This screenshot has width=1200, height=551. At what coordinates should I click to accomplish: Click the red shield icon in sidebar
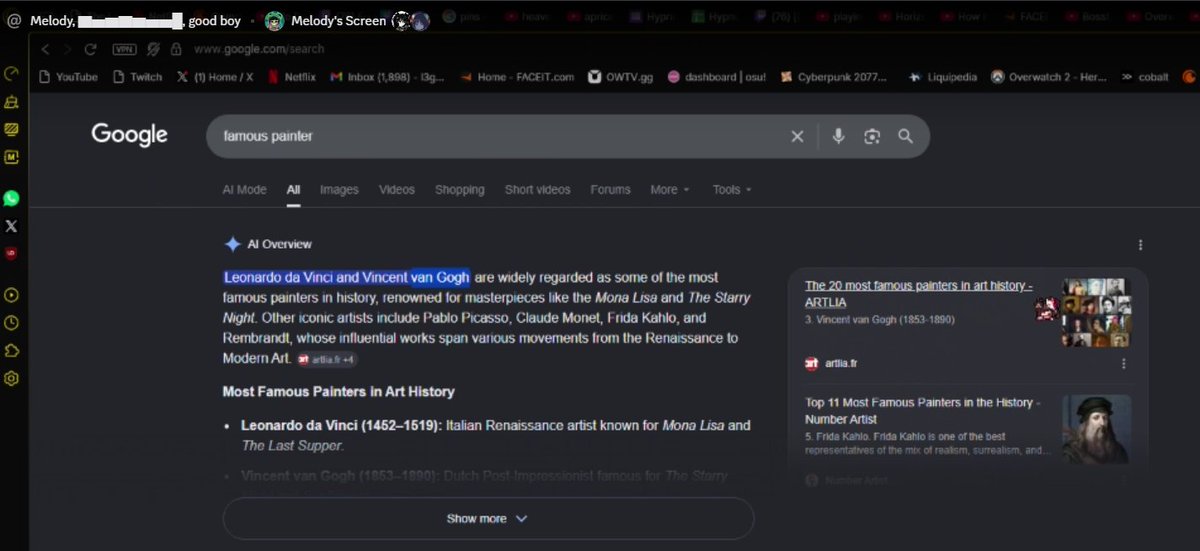coord(12,253)
